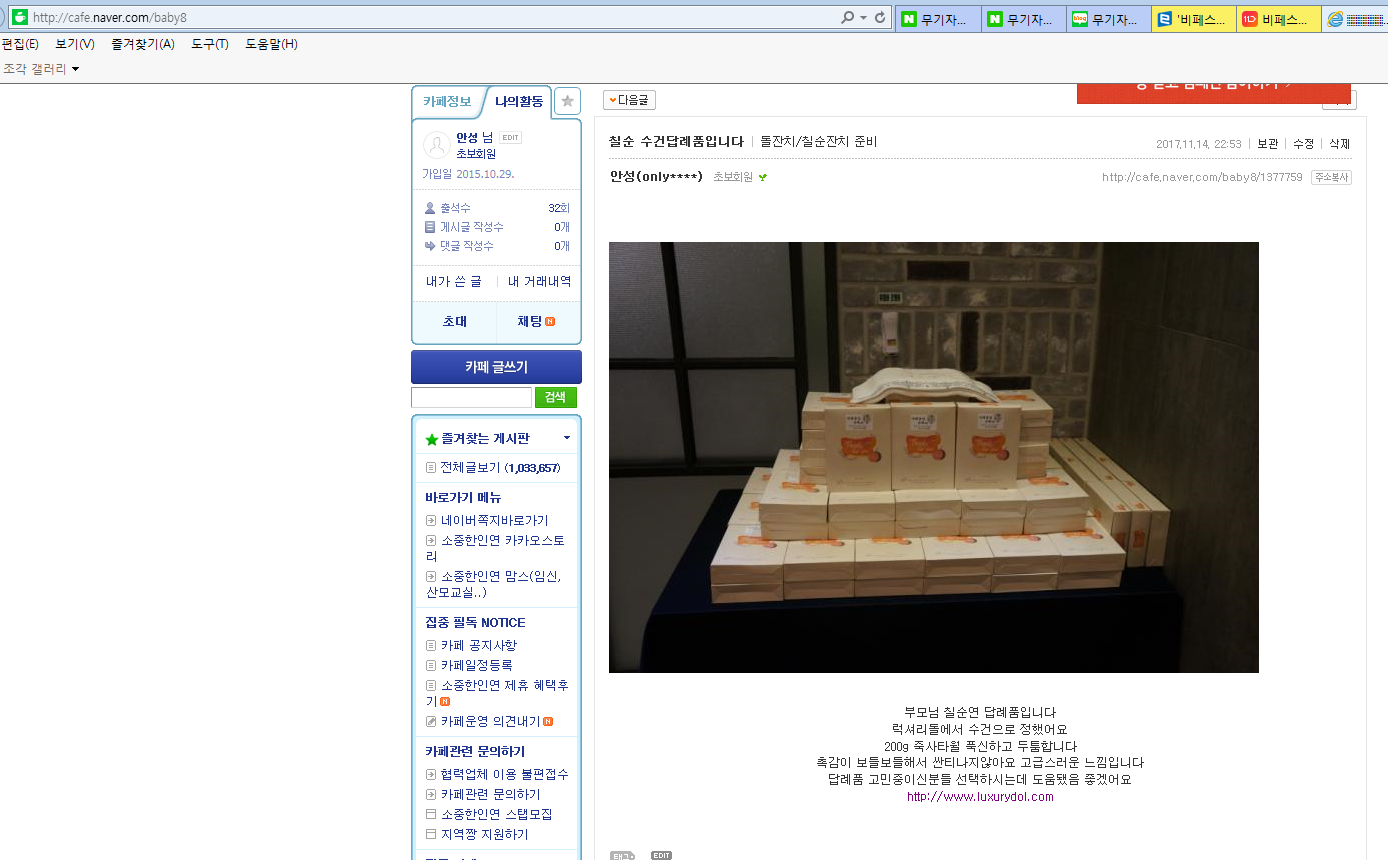1388x860 pixels.
Task: Open the address bar autocomplete dropdown arrow
Action: coord(863,18)
